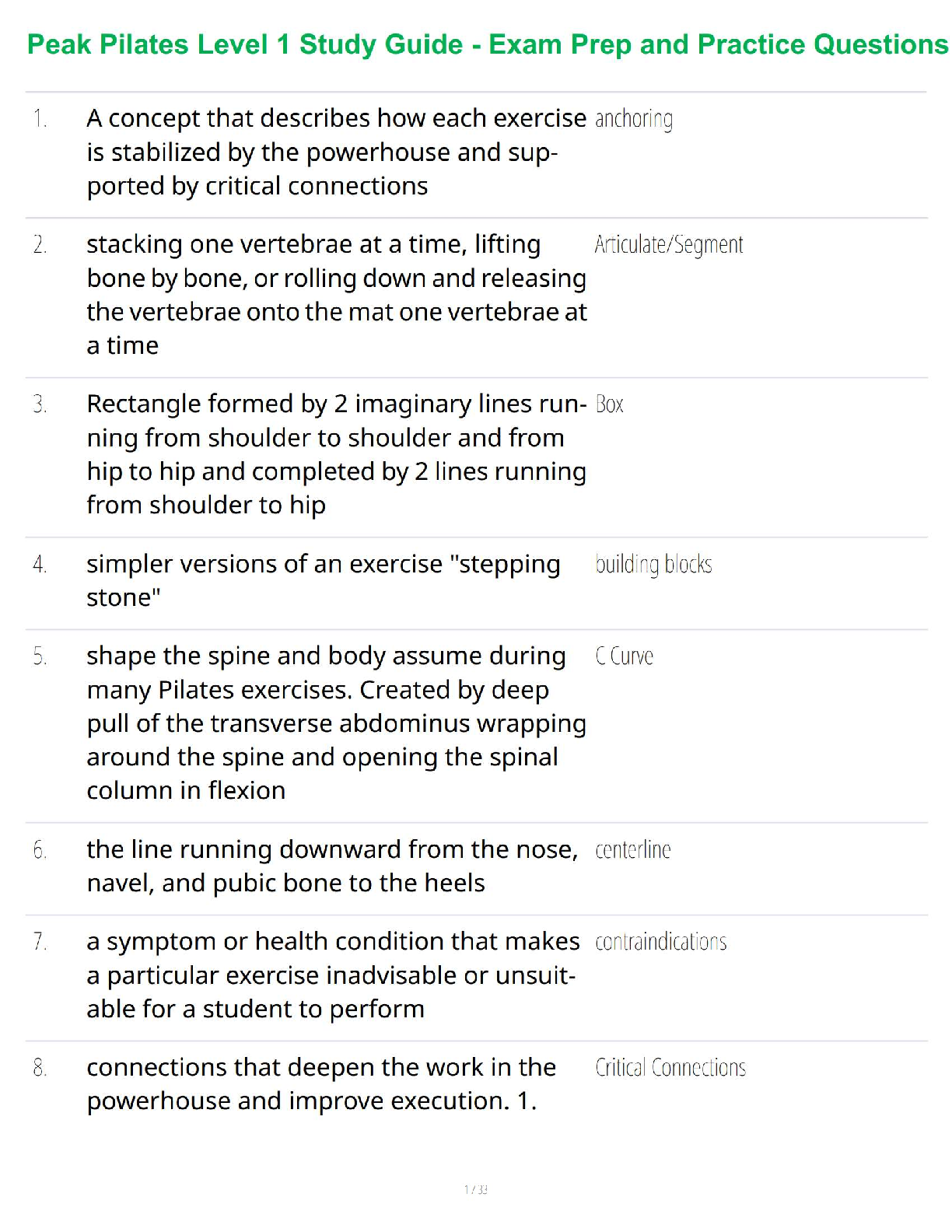Click the "shape the spine and body" definition
The width and height of the screenshot is (952, 1232).
(336, 723)
